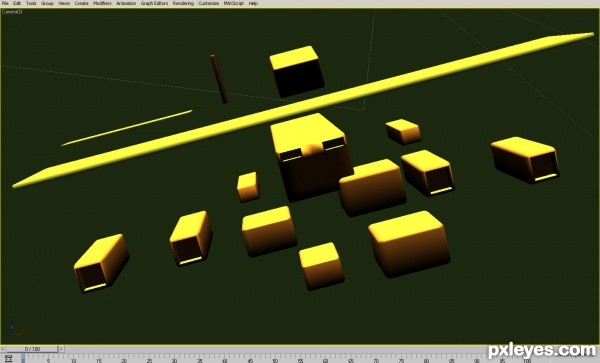Open the Help menu

(x=253, y=3)
